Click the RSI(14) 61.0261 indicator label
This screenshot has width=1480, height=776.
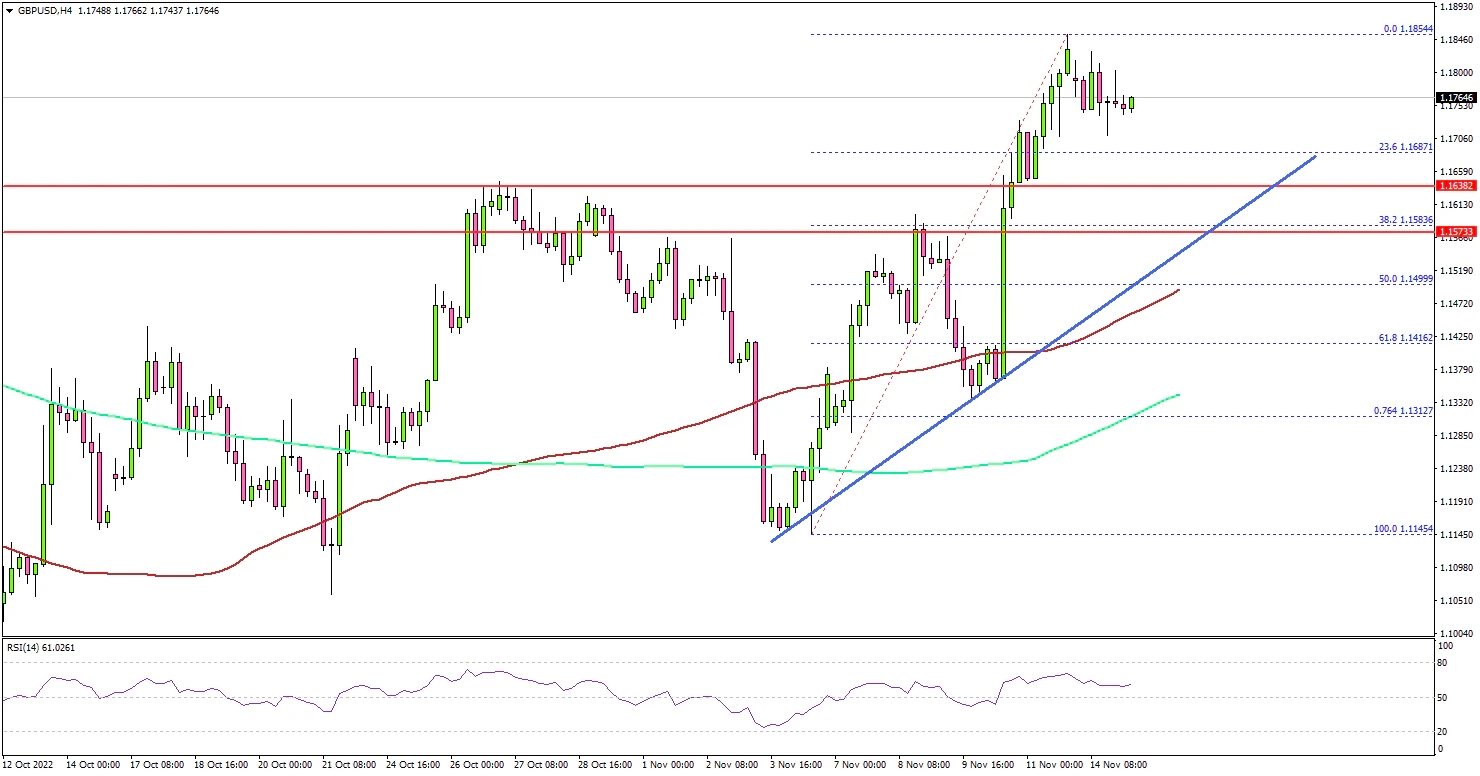click(x=41, y=648)
